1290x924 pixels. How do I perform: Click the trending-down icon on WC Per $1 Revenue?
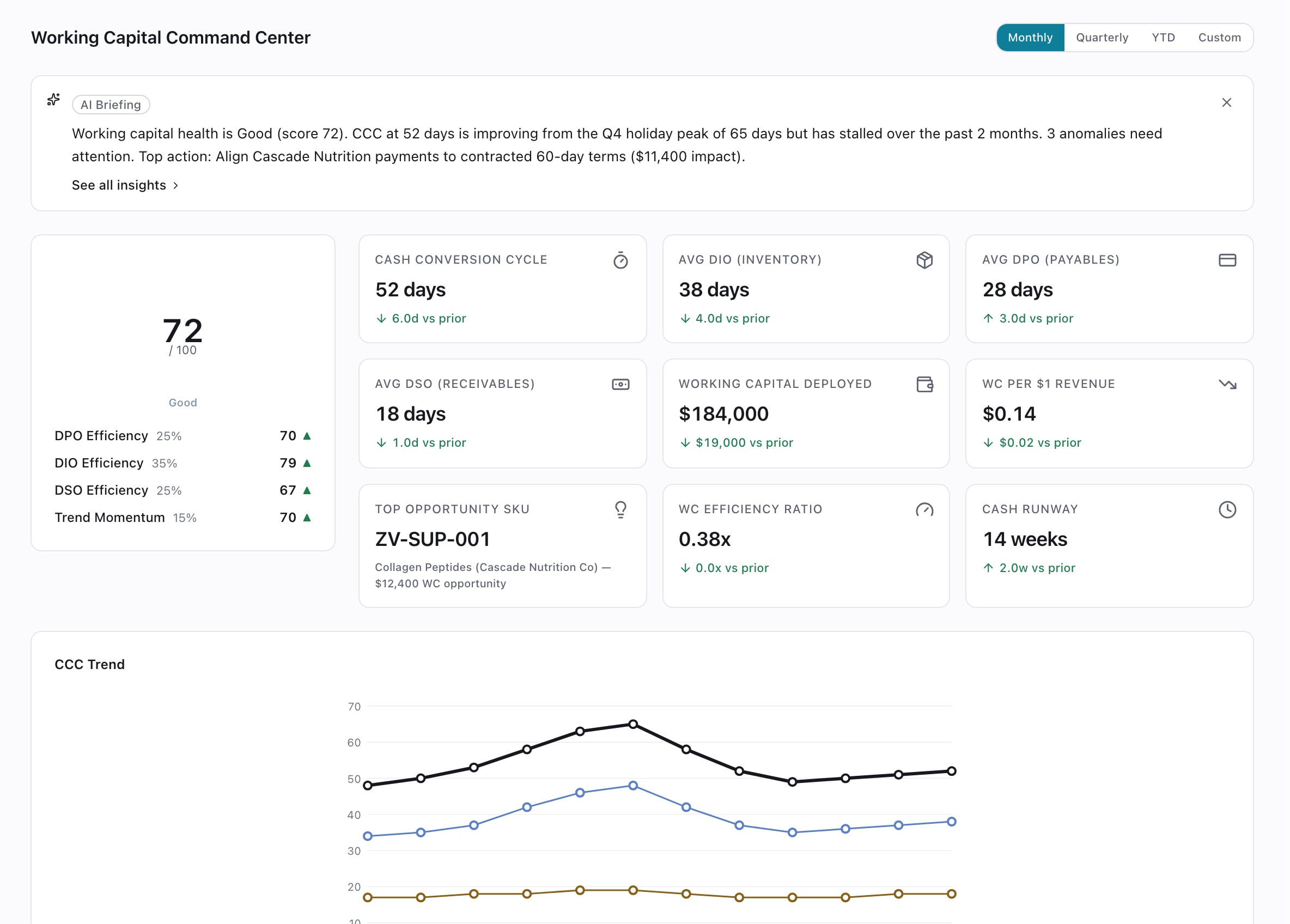1227,385
